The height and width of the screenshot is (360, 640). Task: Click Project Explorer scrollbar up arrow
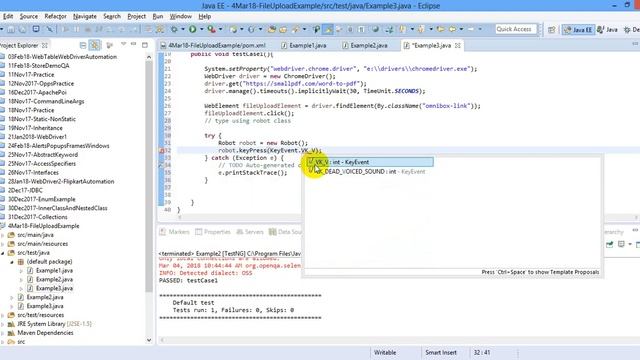149,57
